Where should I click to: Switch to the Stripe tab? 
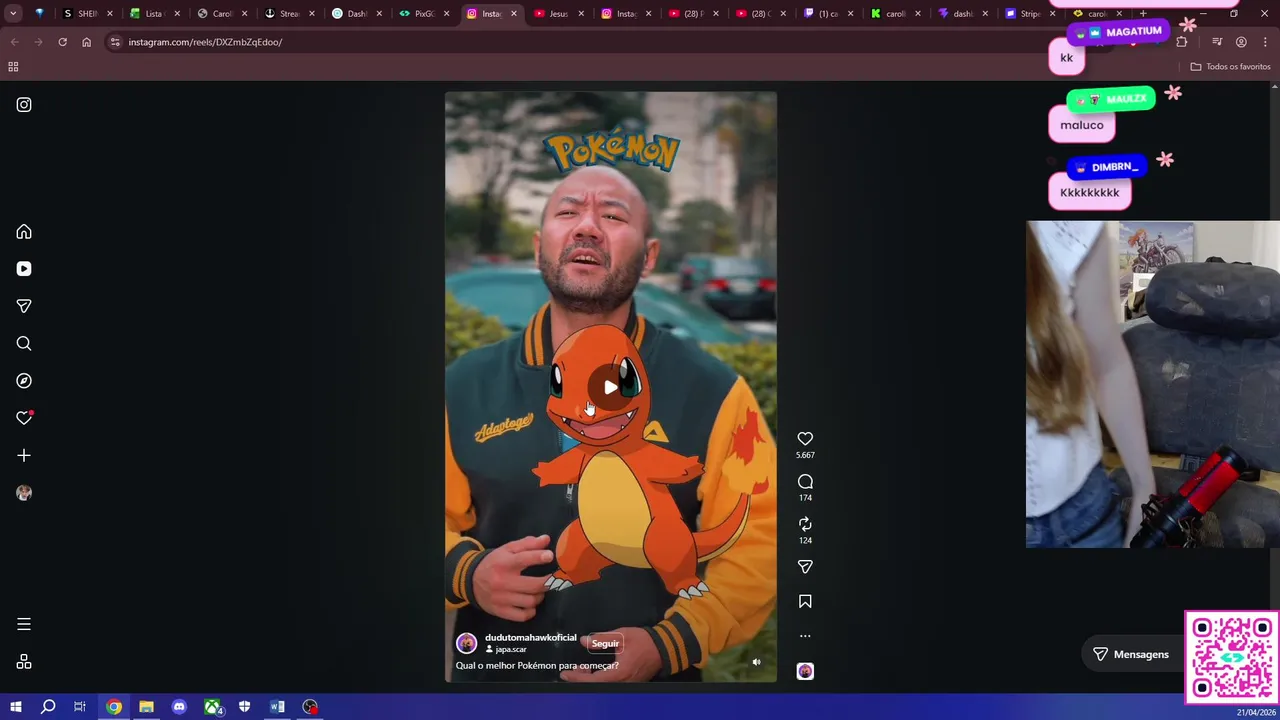point(1030,14)
